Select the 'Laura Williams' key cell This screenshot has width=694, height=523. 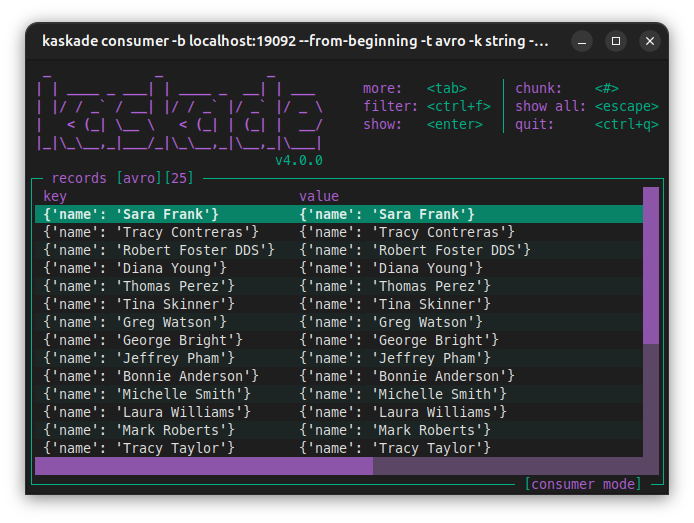(x=147, y=412)
